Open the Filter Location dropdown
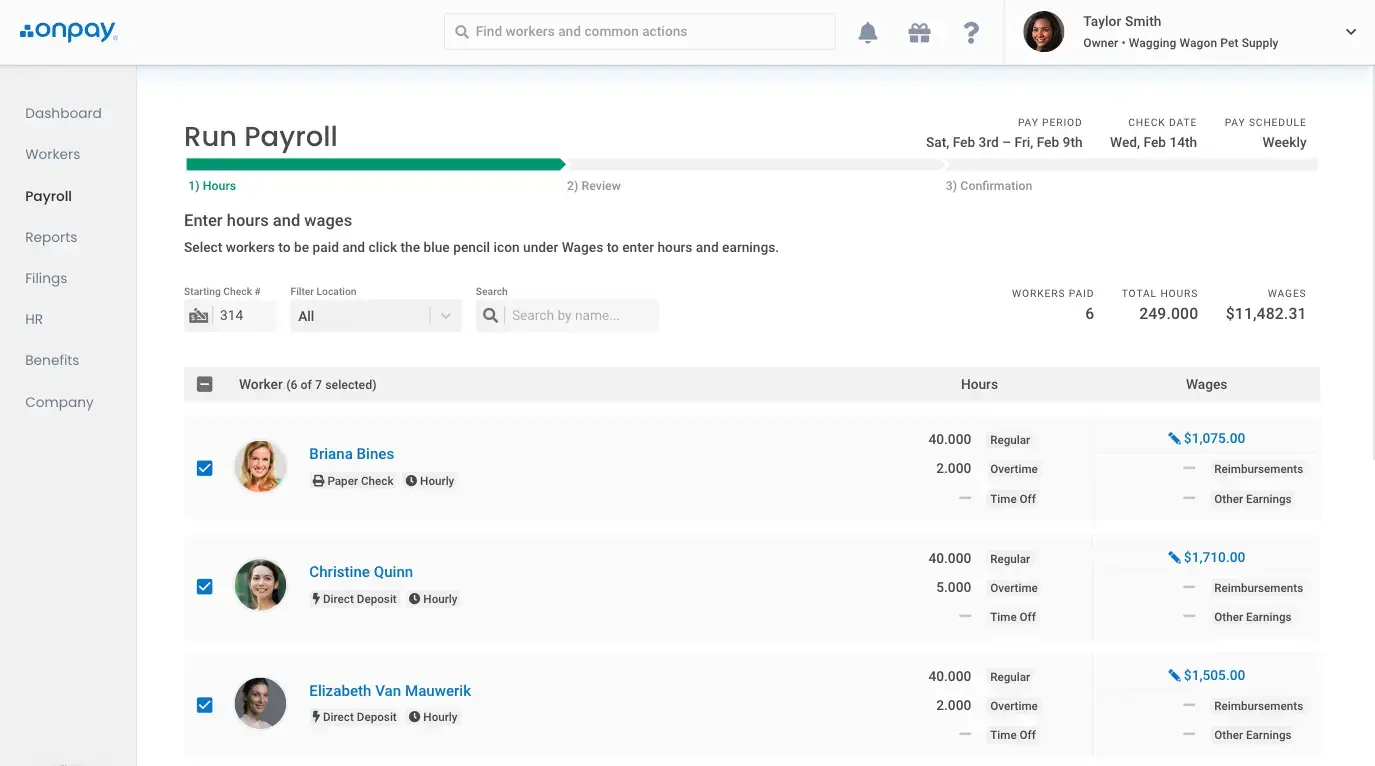The image size is (1375, 766). (x=376, y=316)
